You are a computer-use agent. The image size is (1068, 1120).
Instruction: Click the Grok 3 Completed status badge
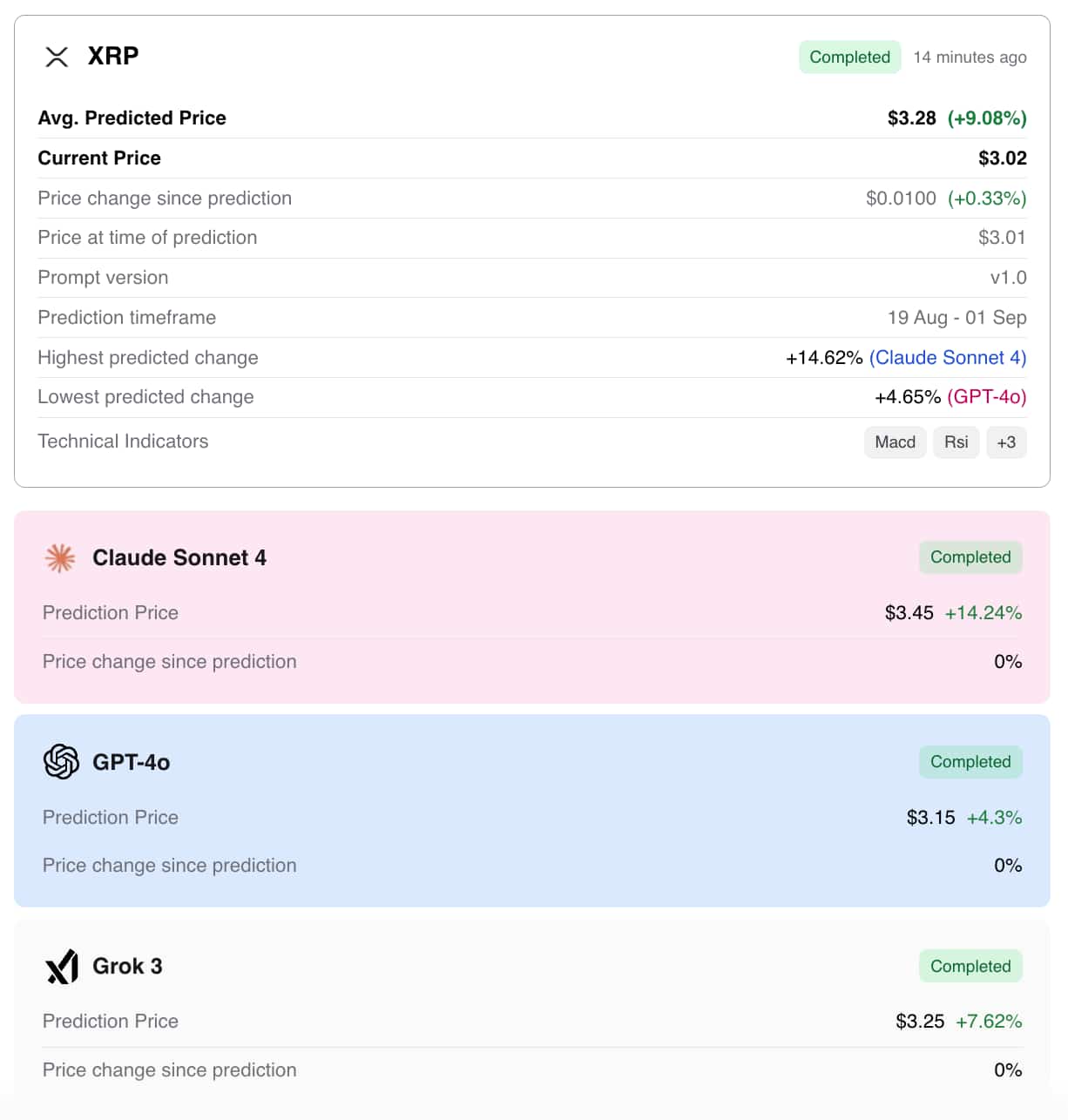[x=970, y=967]
